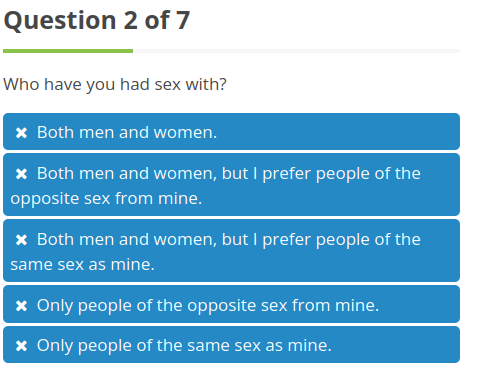This screenshot has height=373, width=487.
Task: Click the X icon on the 'prefer opposite sex' answer
Action: 21,174
